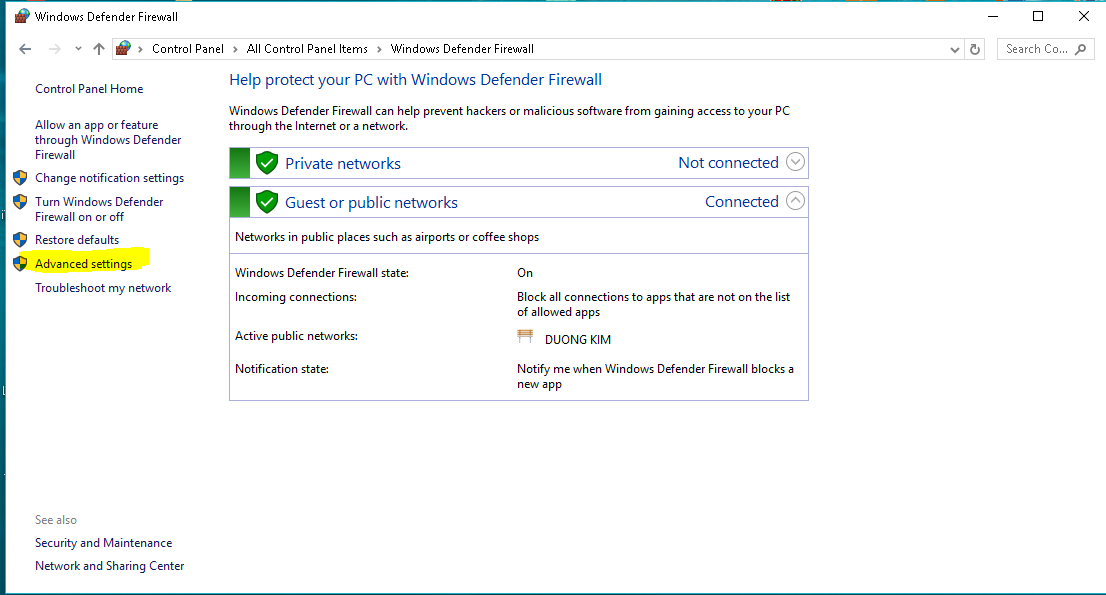Click the Refresh button in the address bar
This screenshot has height=595, width=1106.
977,49
